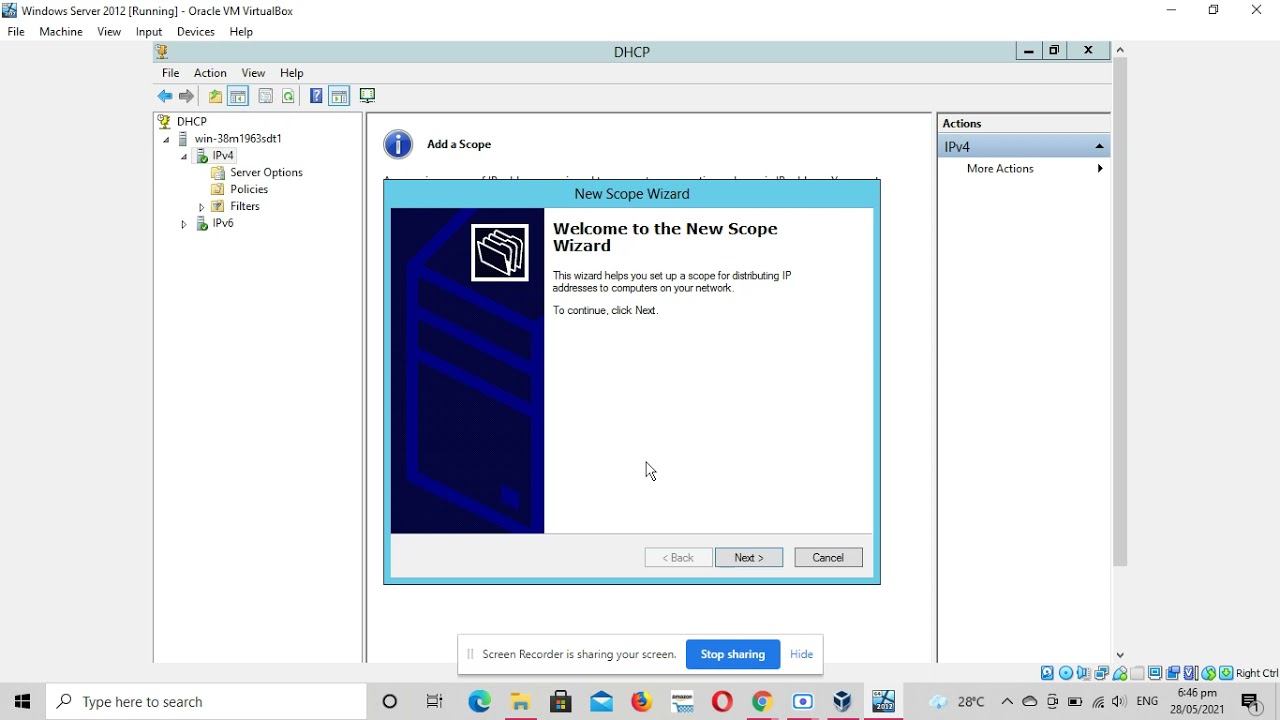Open Microsoft Store from the taskbar
This screenshot has height=720, width=1280.
[x=561, y=702]
